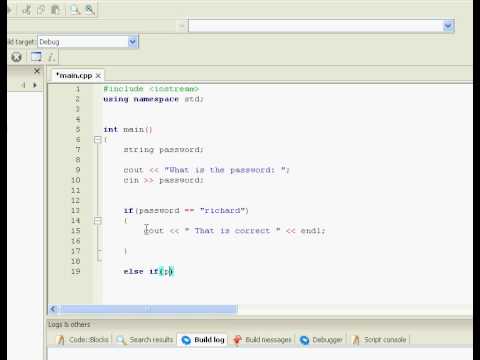Viewport: 480px width, 360px height.
Task: Close the main.cpp editor tab
Action: click(98, 76)
